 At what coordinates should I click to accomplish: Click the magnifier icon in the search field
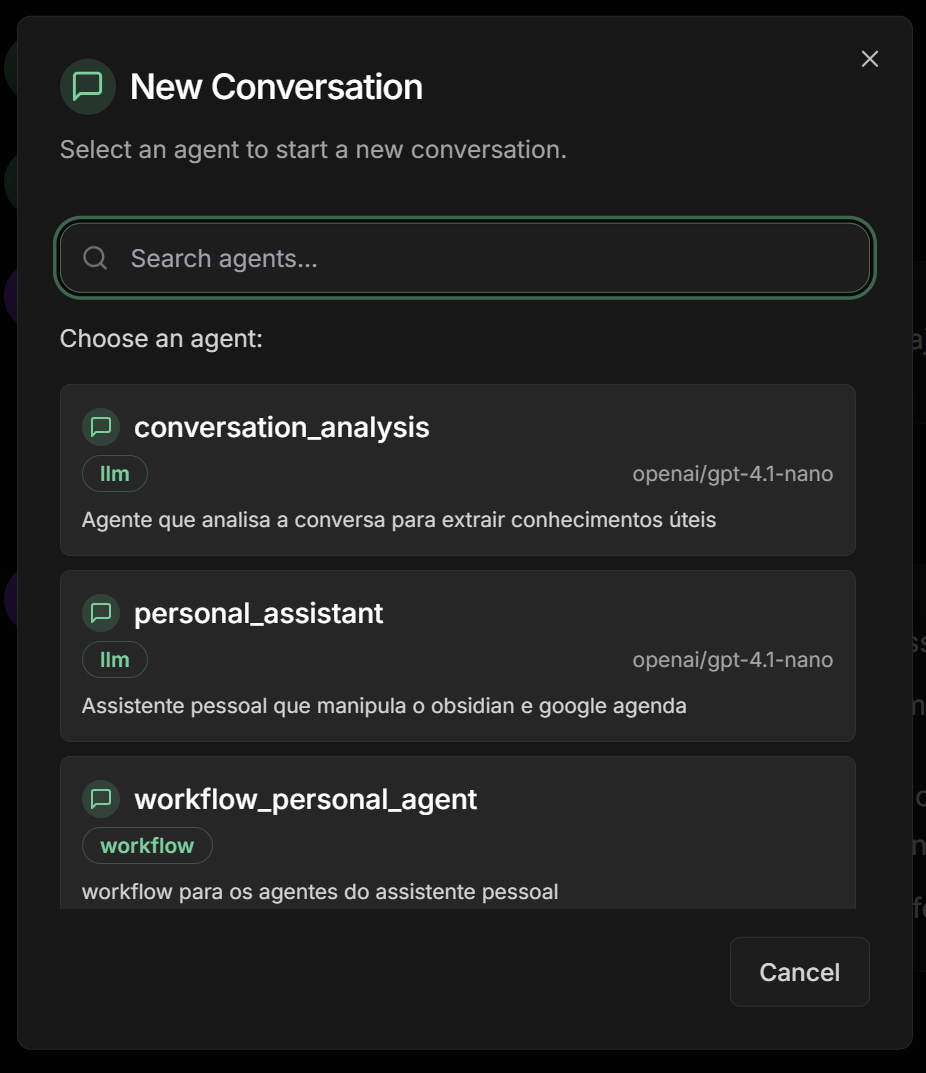[95, 257]
